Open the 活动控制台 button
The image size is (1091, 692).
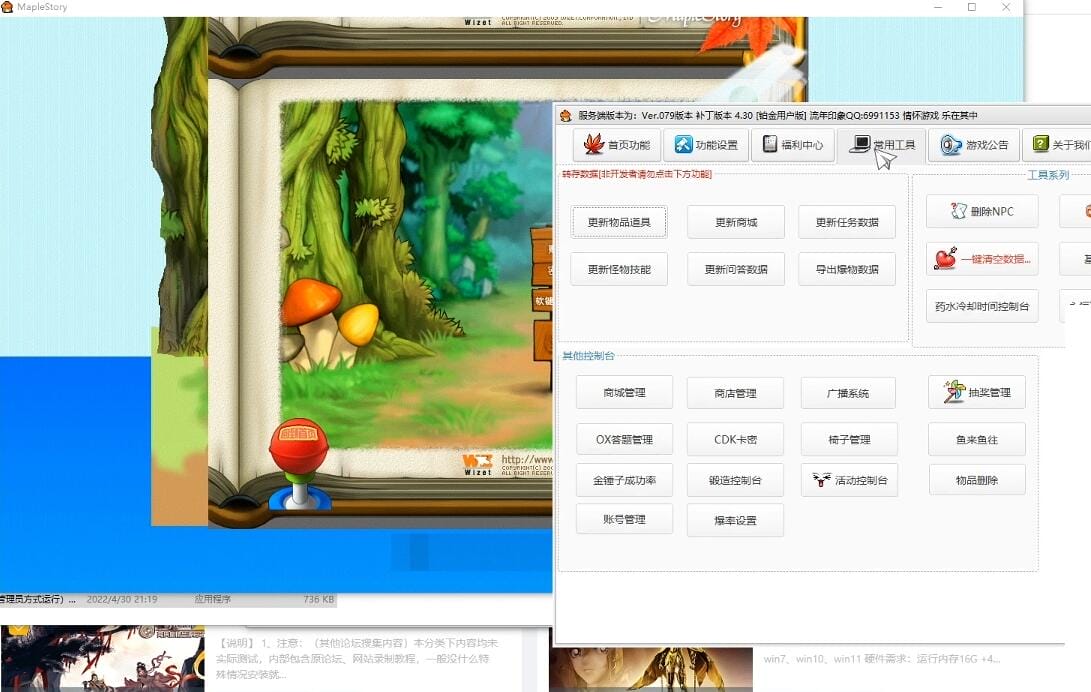pyautogui.click(x=849, y=480)
